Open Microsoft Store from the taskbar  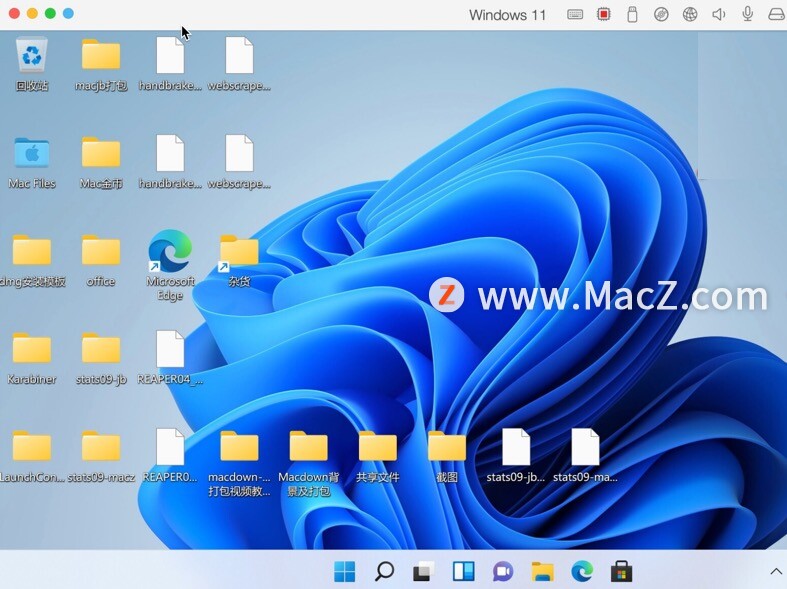621,571
